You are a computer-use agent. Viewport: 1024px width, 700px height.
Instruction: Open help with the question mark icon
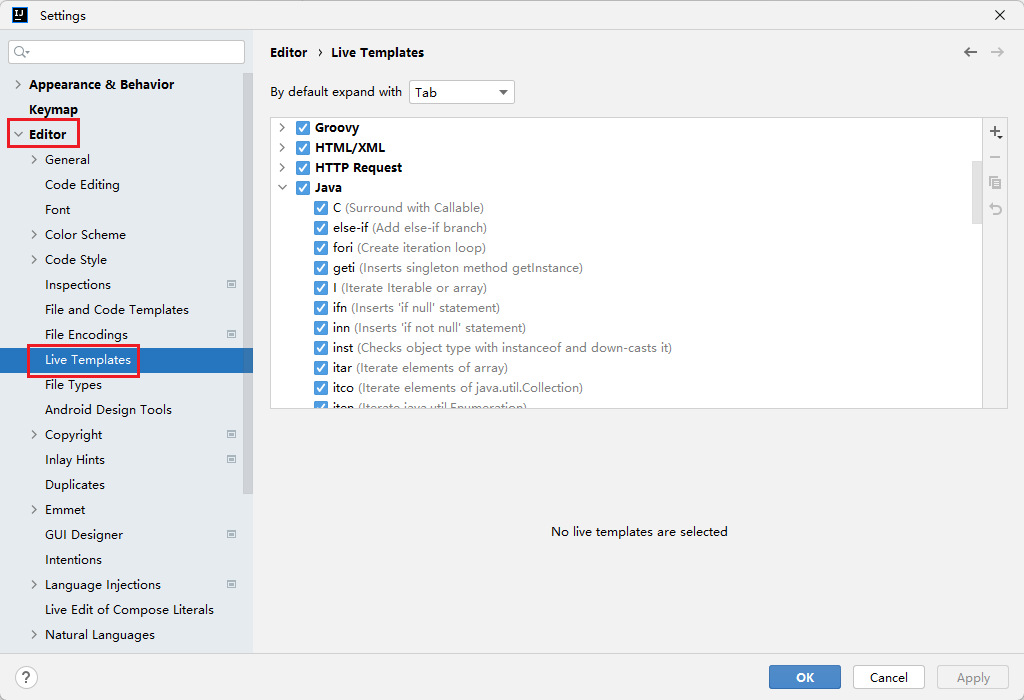coord(27,677)
